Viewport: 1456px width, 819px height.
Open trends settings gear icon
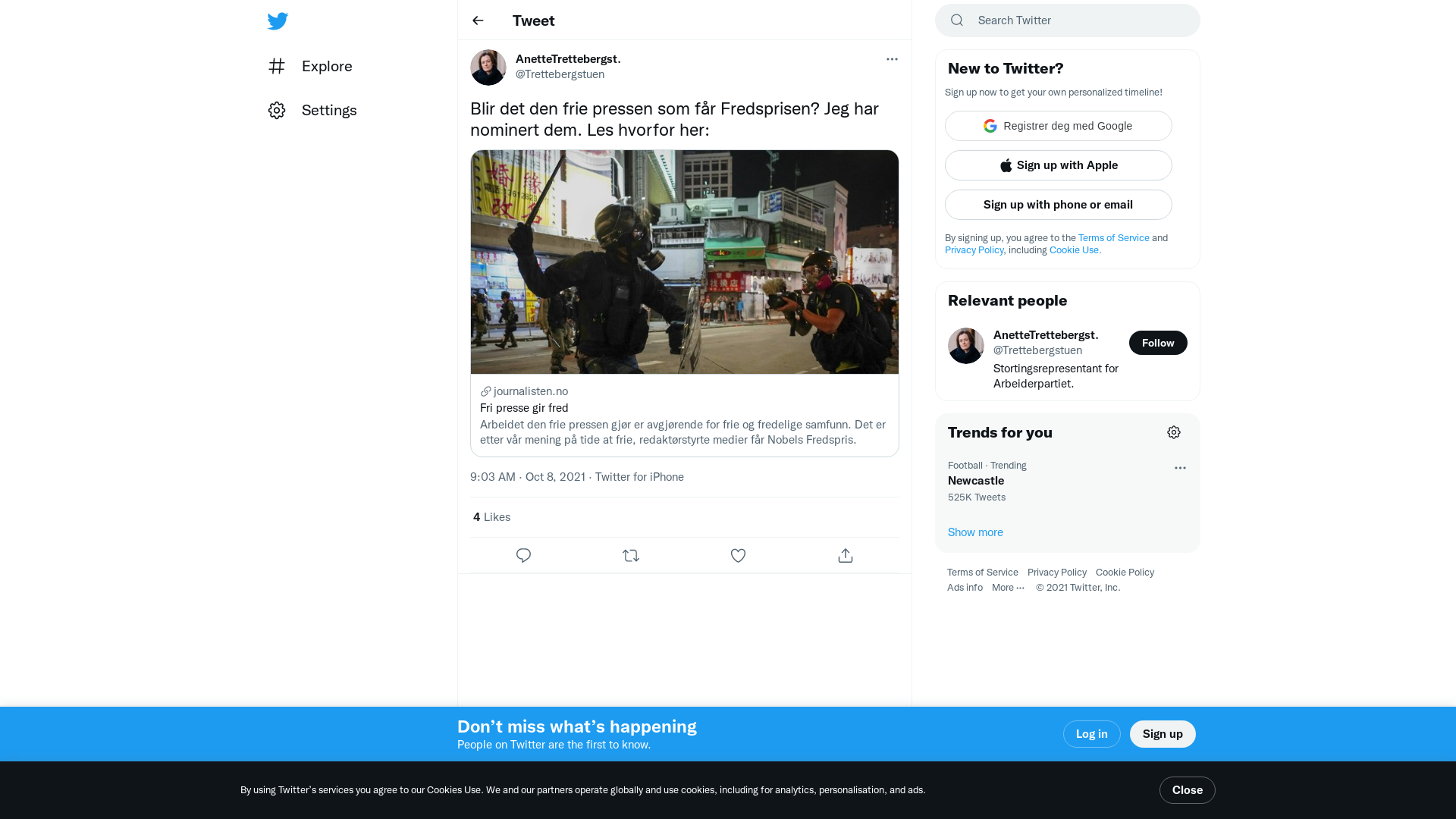pyautogui.click(x=1174, y=432)
